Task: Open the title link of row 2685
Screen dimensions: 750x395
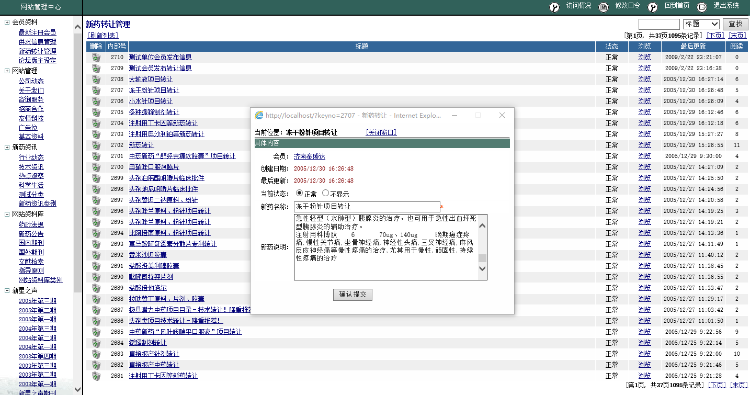Action: [185, 332]
